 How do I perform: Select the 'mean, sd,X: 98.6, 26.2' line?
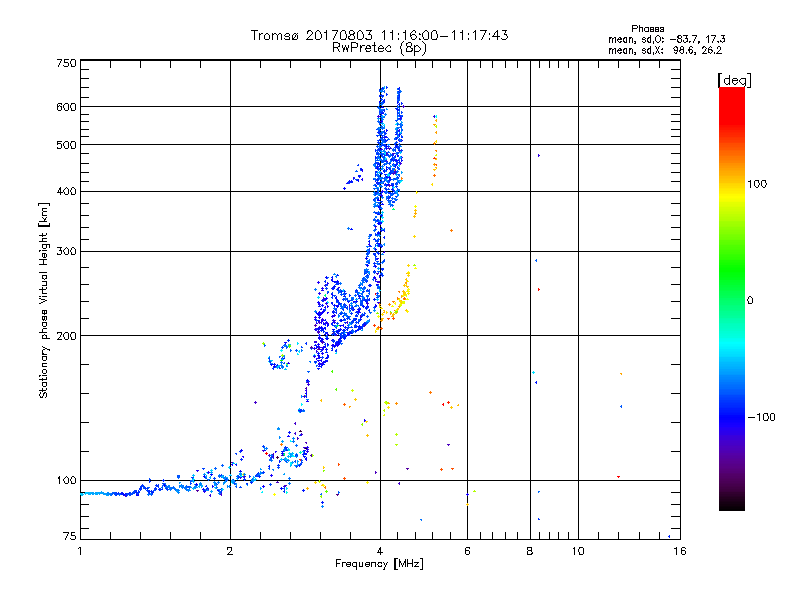tap(665, 51)
